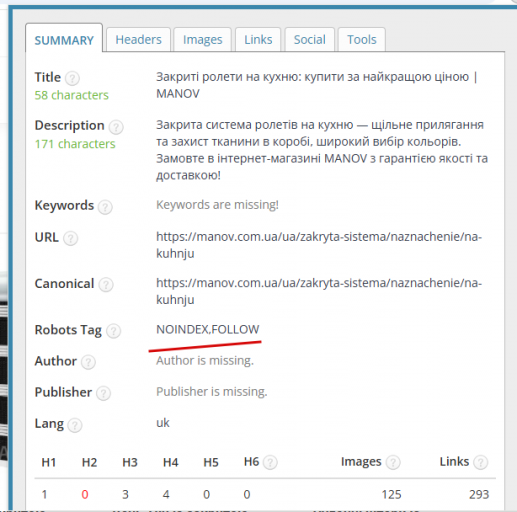
Task: Click the help icon beside Links column header
Action: click(481, 463)
